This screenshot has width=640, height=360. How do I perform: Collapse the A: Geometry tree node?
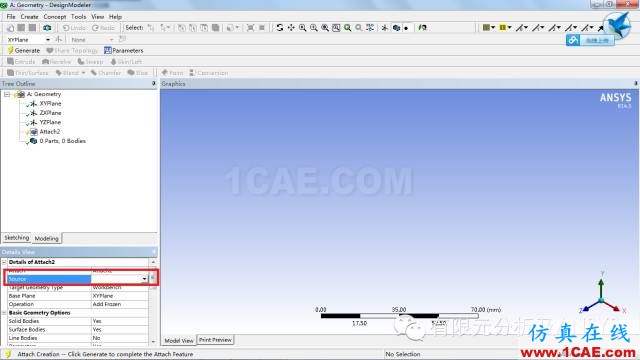(x=7, y=94)
